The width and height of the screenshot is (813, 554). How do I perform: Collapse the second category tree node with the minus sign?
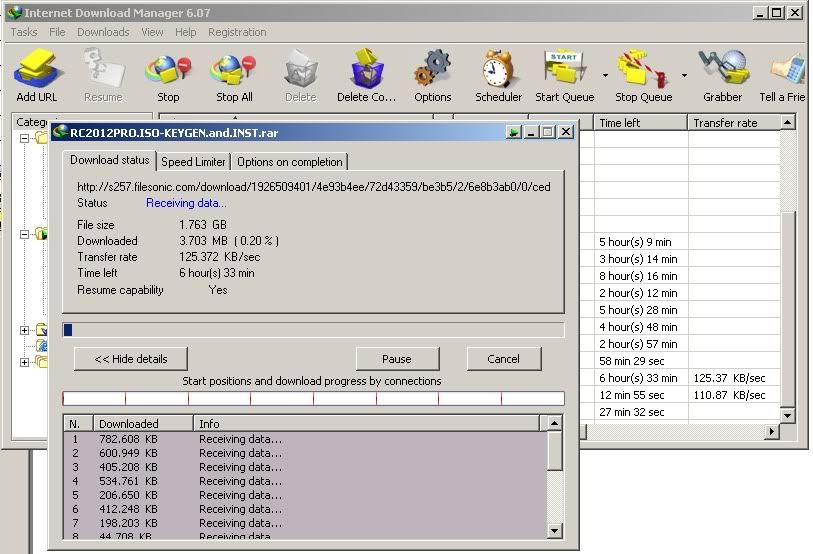(24, 234)
